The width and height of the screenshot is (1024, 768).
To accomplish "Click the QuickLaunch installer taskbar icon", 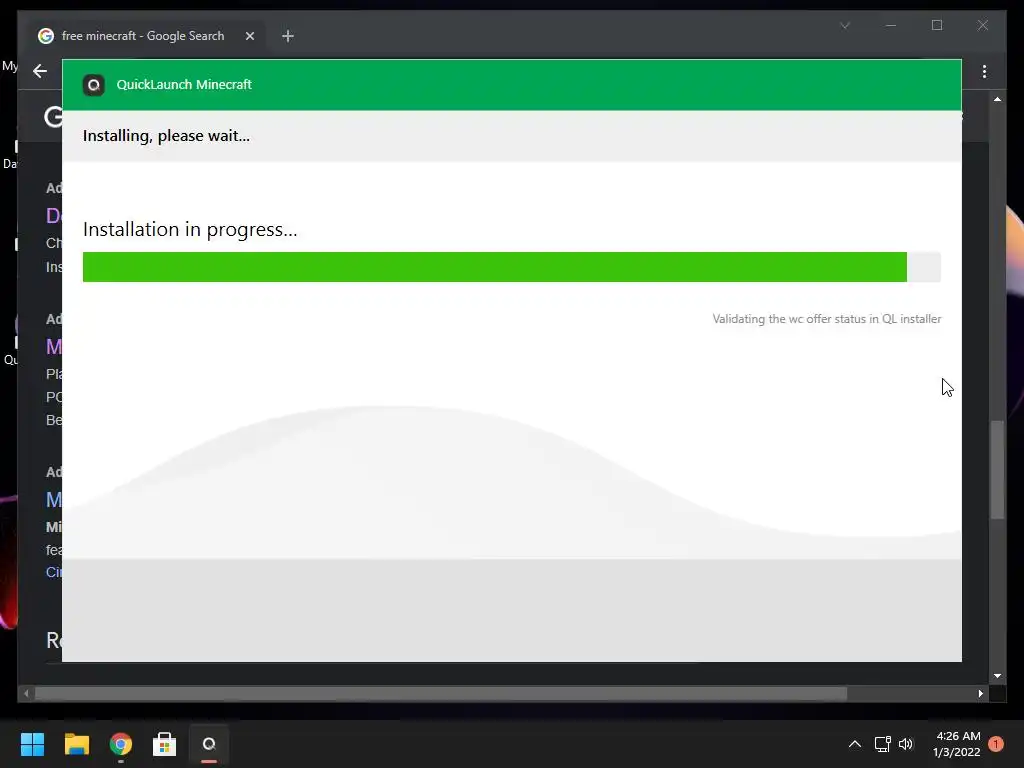I will [209, 744].
